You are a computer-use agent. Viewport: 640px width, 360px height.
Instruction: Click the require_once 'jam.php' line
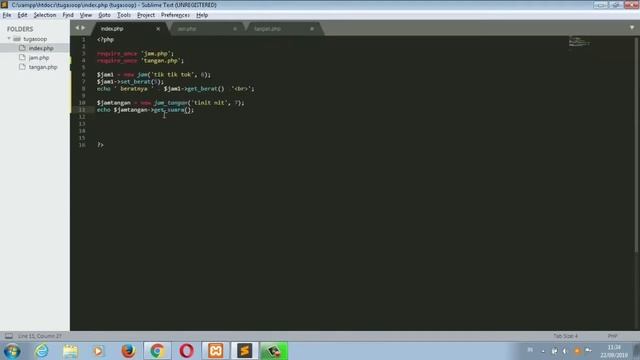(x=135, y=53)
